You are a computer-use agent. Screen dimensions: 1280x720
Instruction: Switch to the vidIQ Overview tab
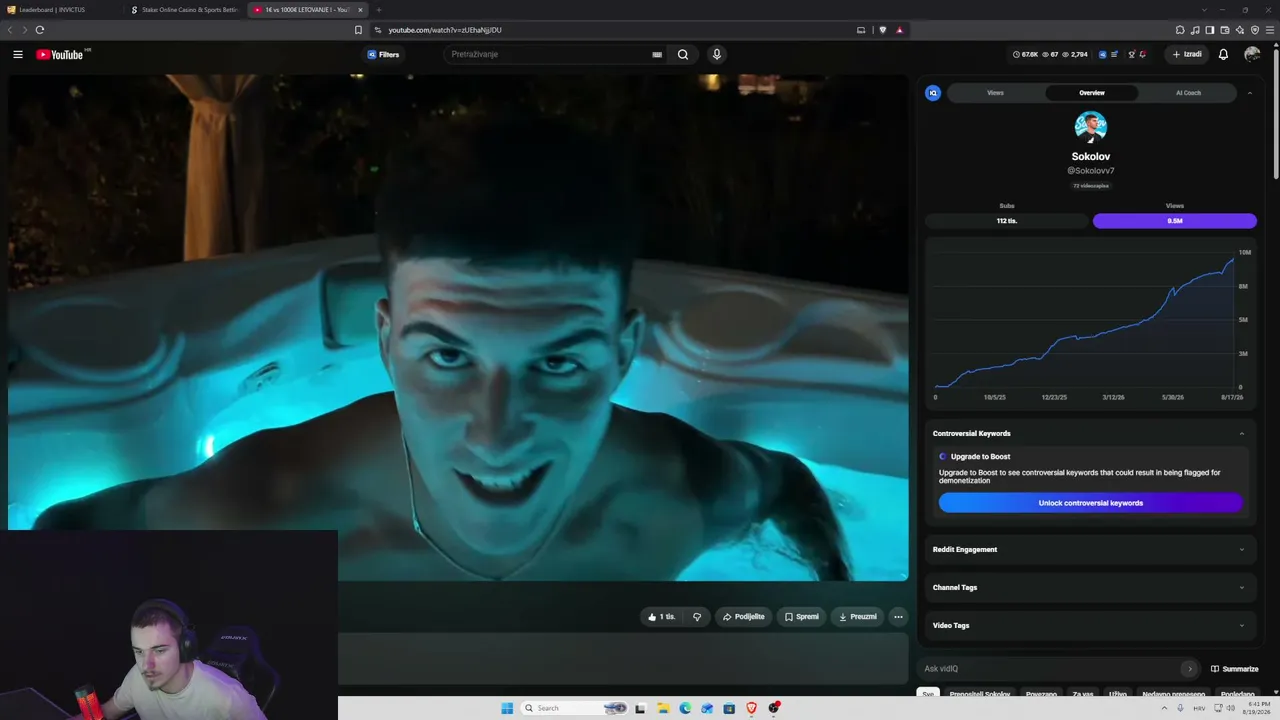pyautogui.click(x=1091, y=93)
